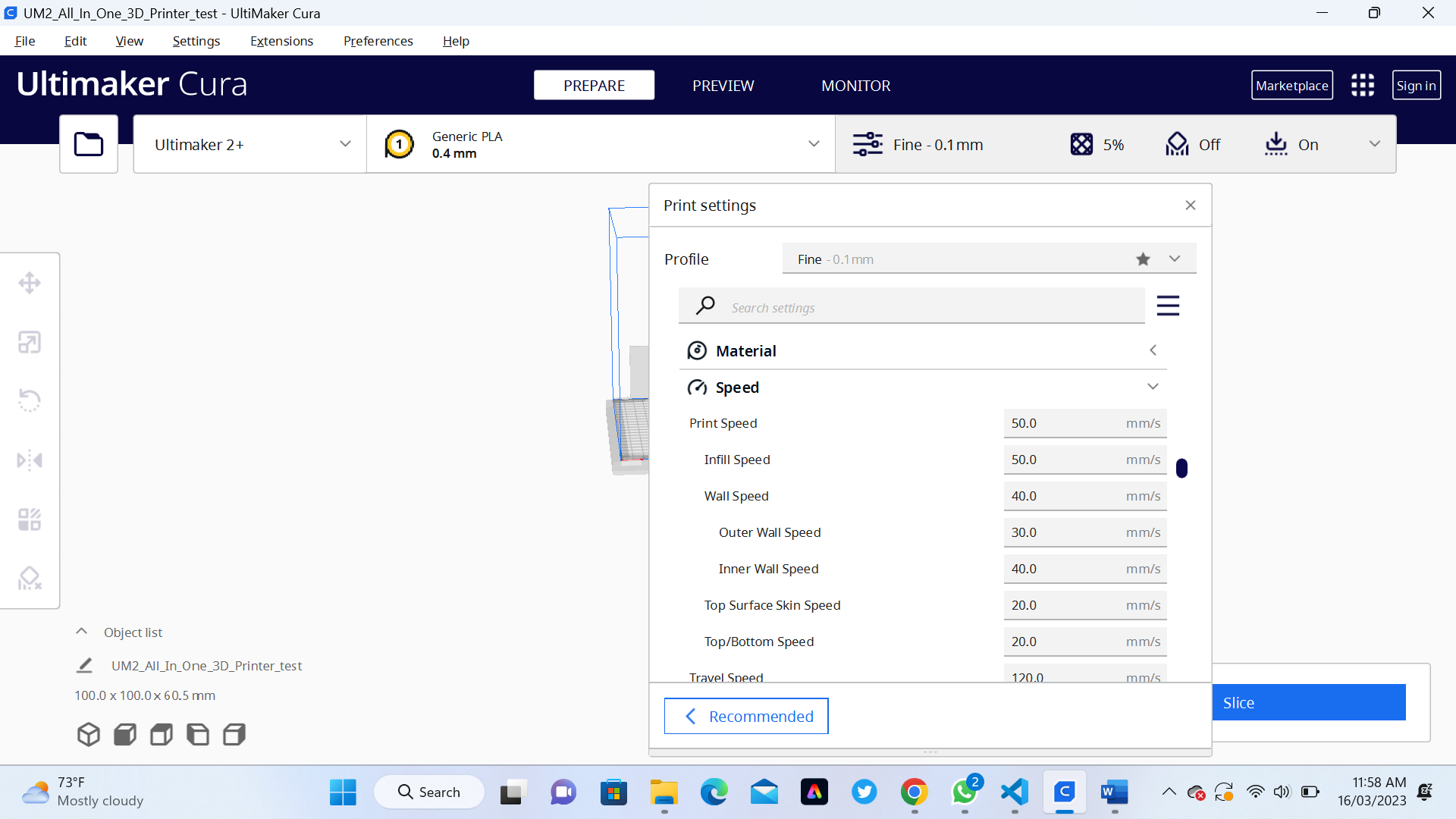
Task: Switch to left side view icon
Action: point(198,734)
